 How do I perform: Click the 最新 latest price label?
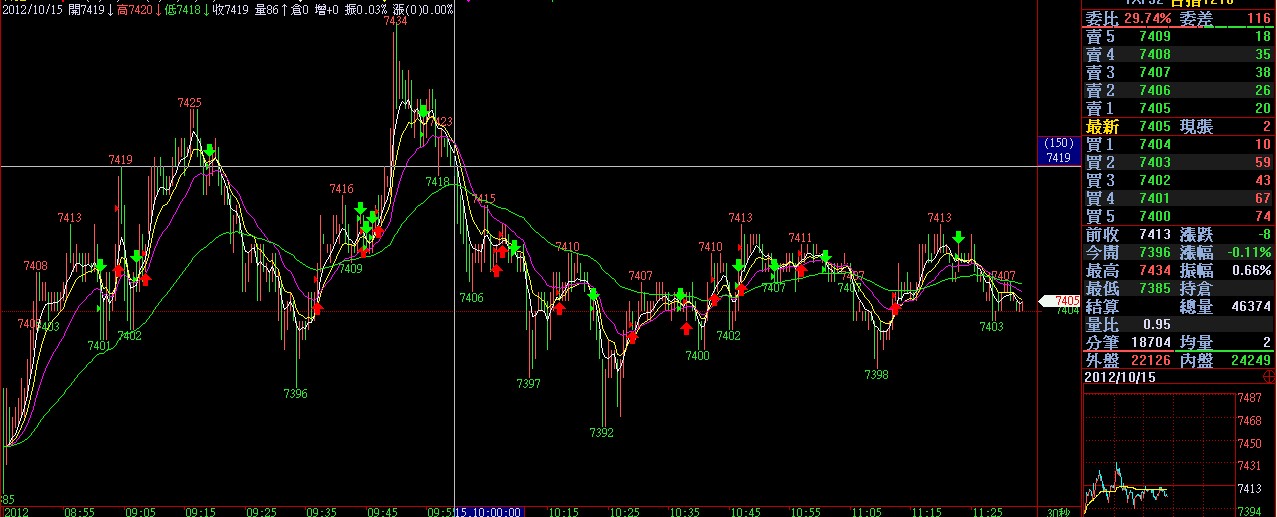[x=1101, y=126]
